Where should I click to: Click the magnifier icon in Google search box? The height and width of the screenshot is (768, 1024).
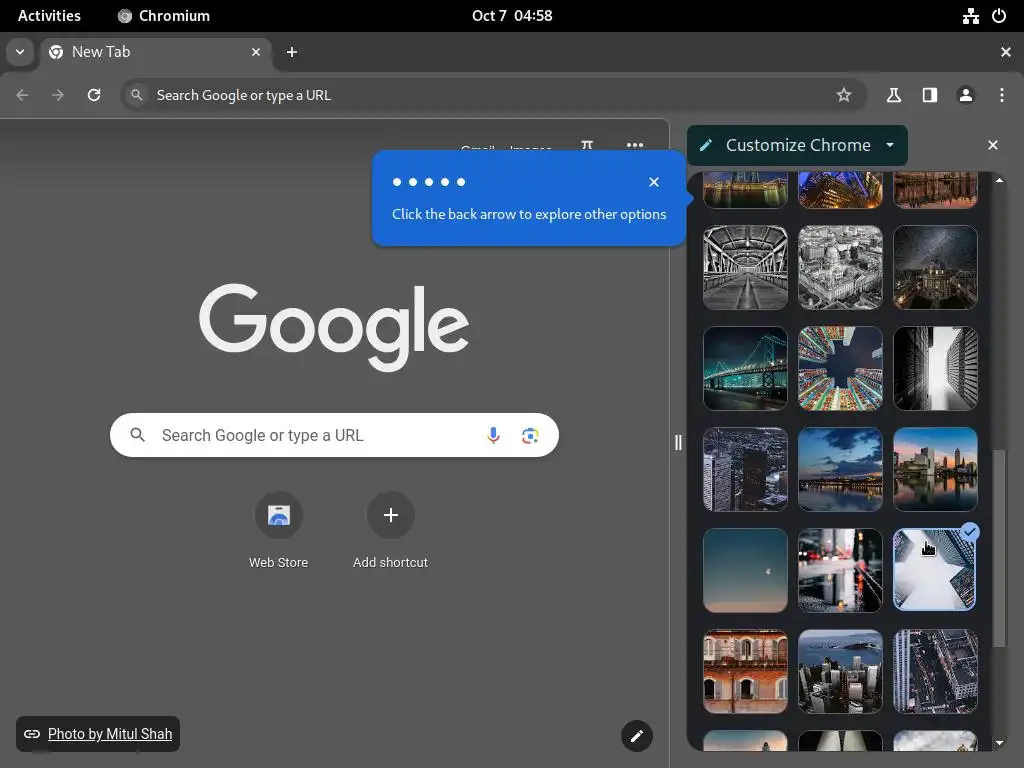point(137,435)
